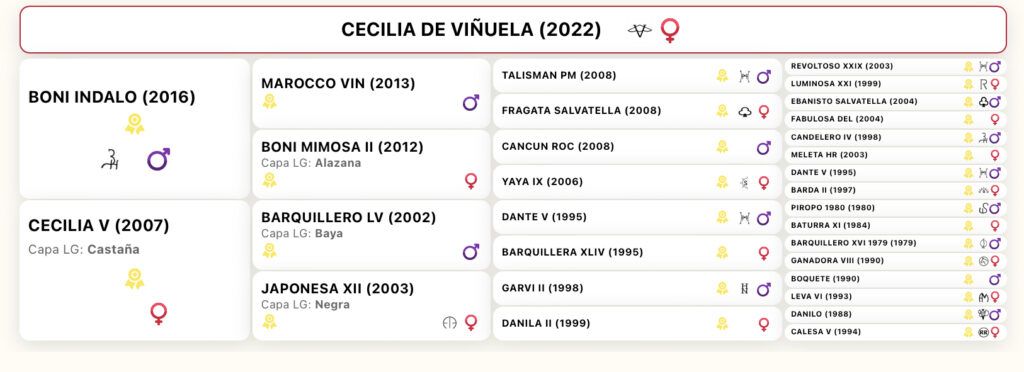The width and height of the screenshot is (1024, 372).
Task: Click the brand icon on the Japonesa XII card
Action: pyautogui.click(x=449, y=322)
